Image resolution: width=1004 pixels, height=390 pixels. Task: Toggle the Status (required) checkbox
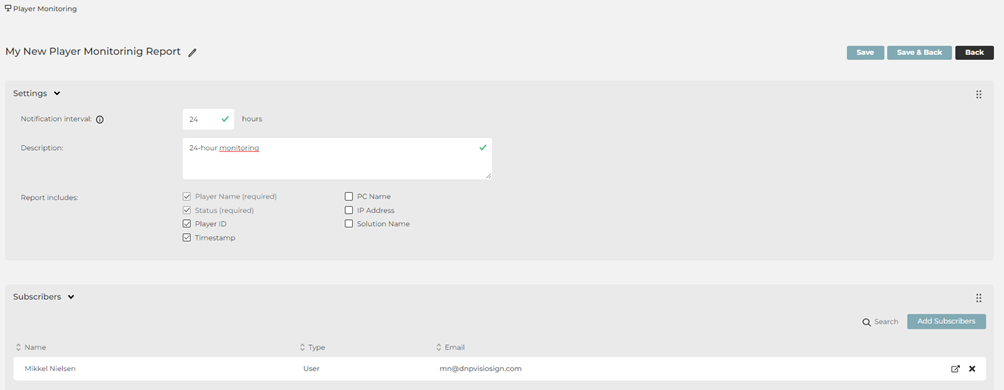187,210
